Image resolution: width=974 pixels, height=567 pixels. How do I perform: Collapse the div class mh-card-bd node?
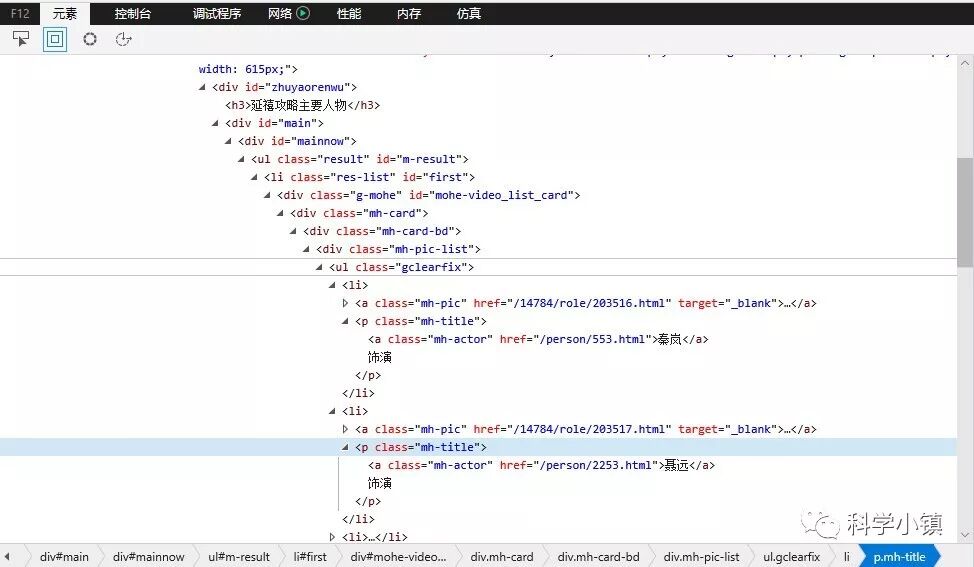[293, 231]
